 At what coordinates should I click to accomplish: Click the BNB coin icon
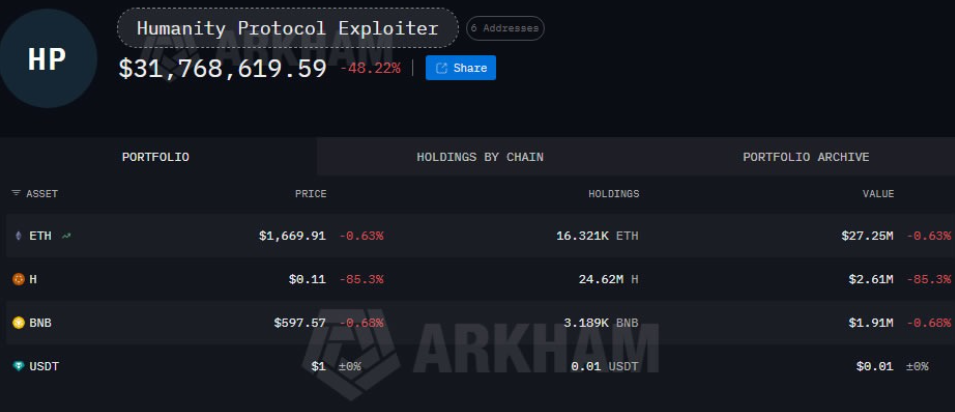point(18,323)
